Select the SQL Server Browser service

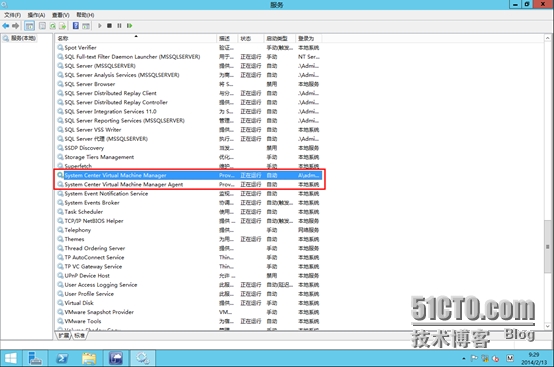[189, 84]
